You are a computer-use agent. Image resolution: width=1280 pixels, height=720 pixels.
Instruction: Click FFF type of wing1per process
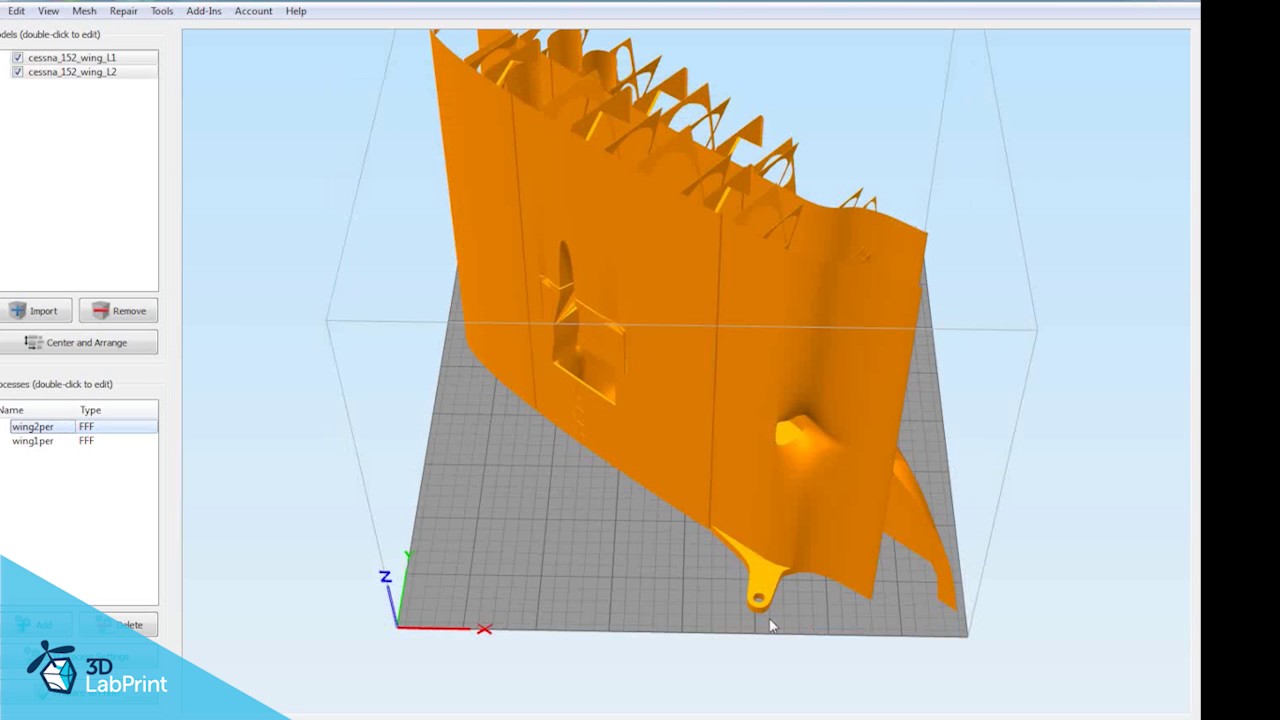[x=86, y=441]
